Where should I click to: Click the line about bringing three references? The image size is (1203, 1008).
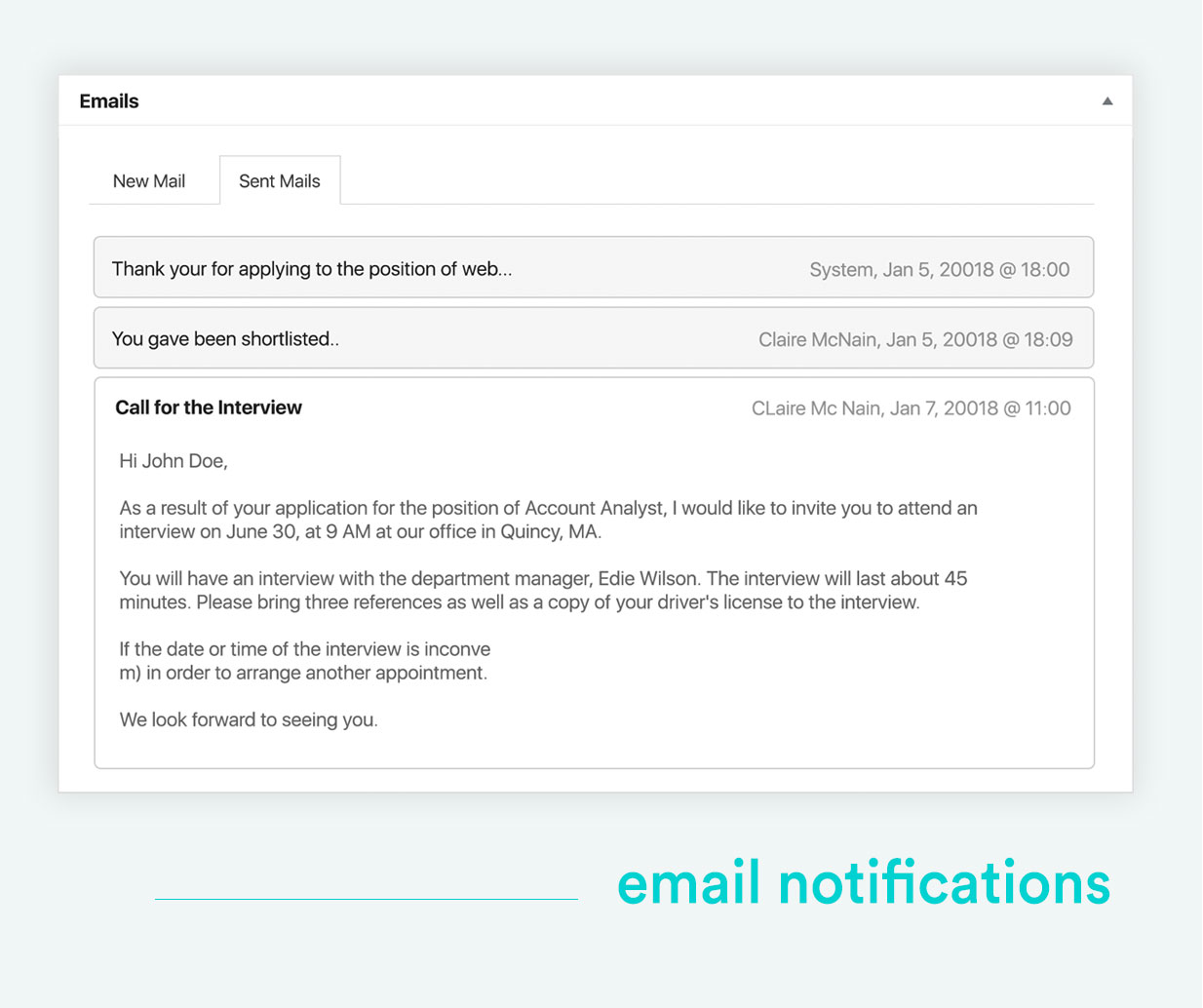pos(520,602)
